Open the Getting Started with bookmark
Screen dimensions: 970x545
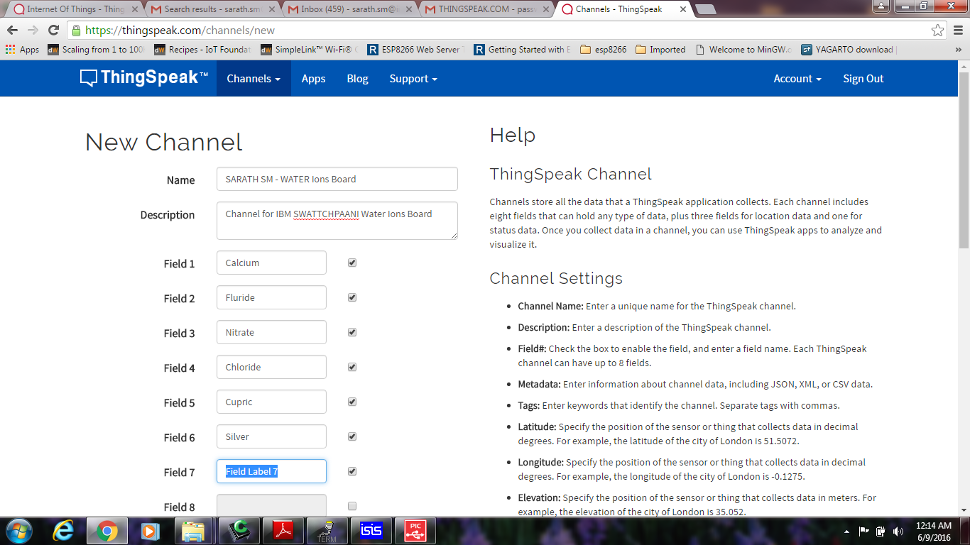click(x=523, y=49)
